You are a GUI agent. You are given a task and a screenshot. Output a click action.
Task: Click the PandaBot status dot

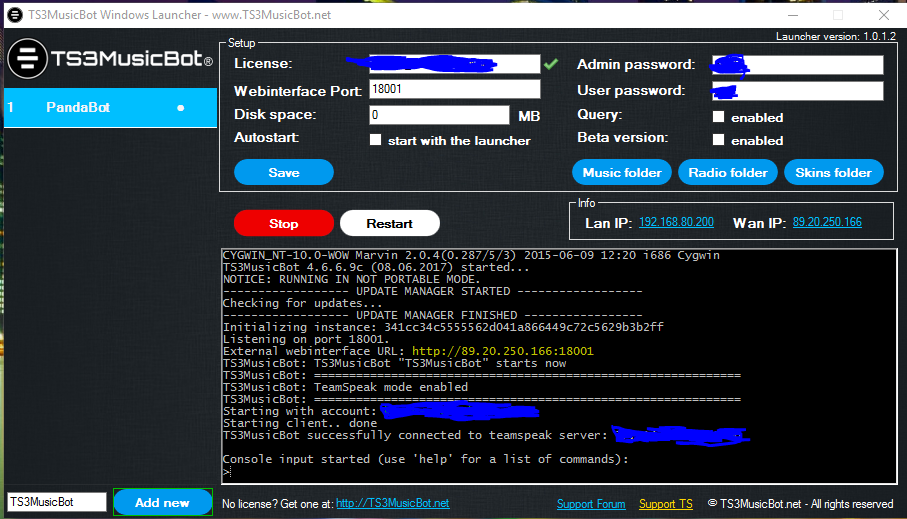click(180, 108)
